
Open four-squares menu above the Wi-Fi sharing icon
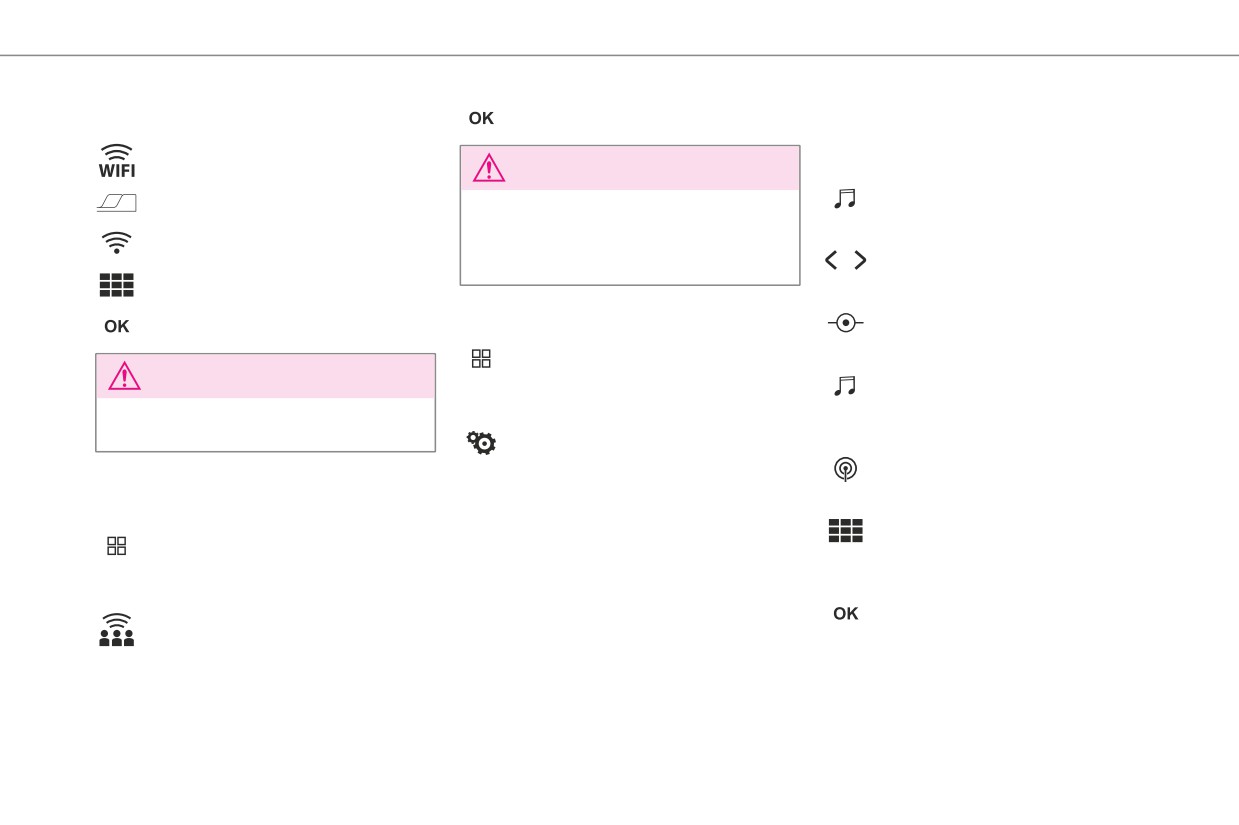pyautogui.click(x=117, y=546)
